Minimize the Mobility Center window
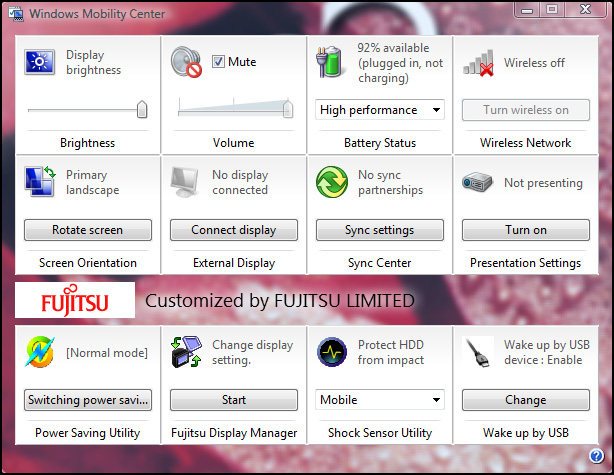 point(527,10)
